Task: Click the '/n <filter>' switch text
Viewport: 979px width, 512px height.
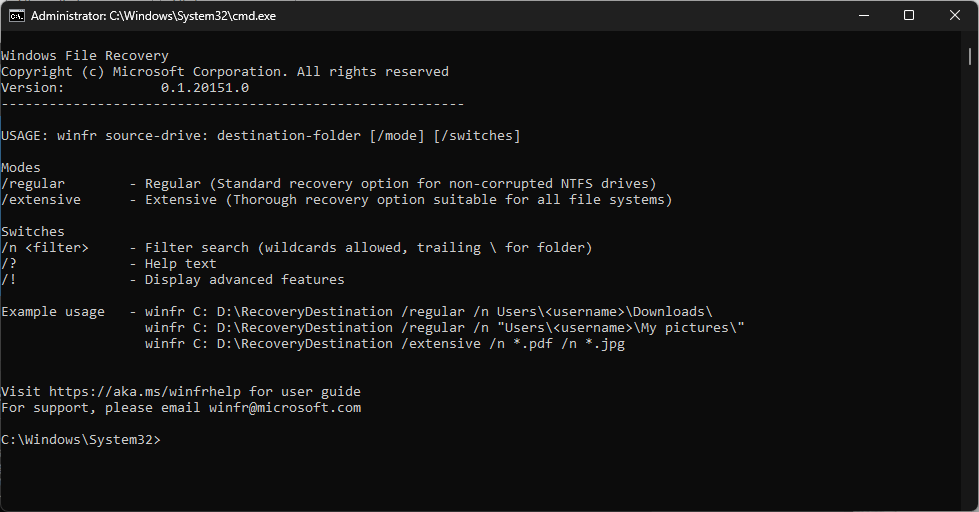Action: tap(45, 248)
